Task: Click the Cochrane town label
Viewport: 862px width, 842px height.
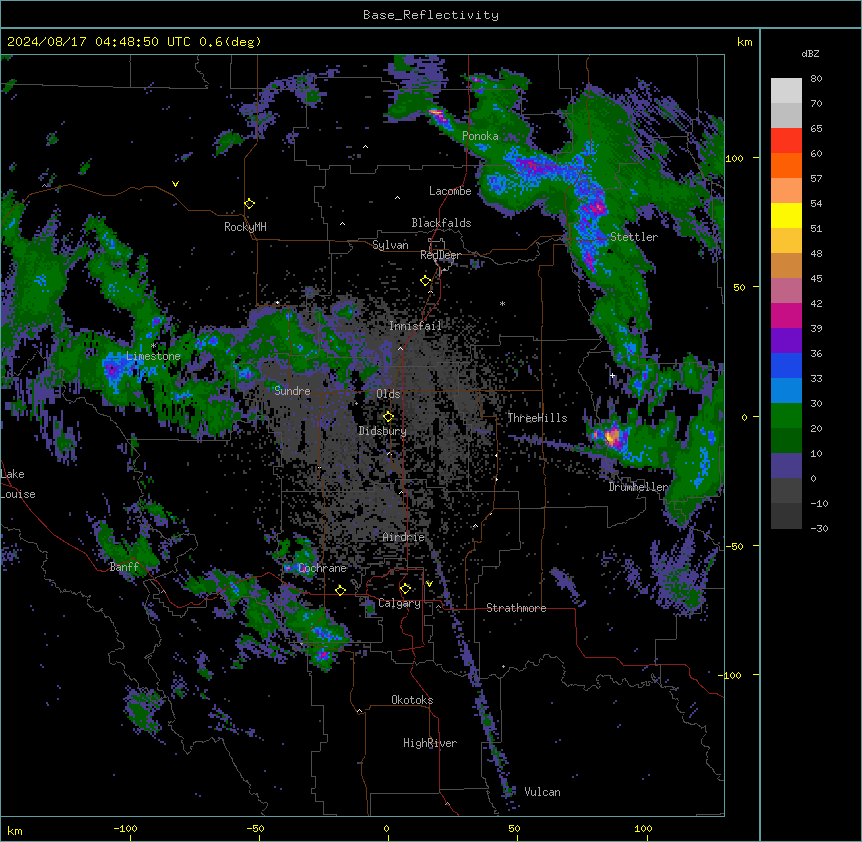Action: [x=322, y=568]
